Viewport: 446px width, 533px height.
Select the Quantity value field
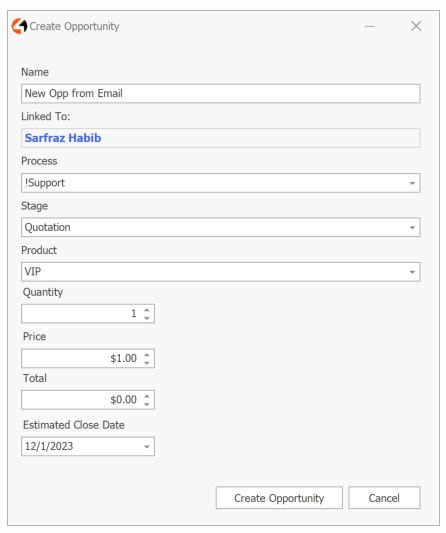click(82, 314)
